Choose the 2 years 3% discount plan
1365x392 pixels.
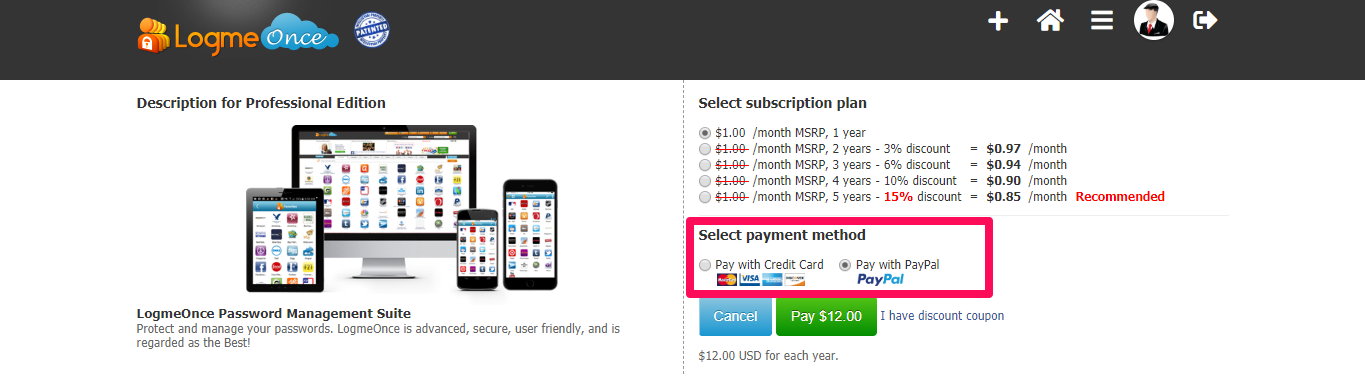(705, 149)
